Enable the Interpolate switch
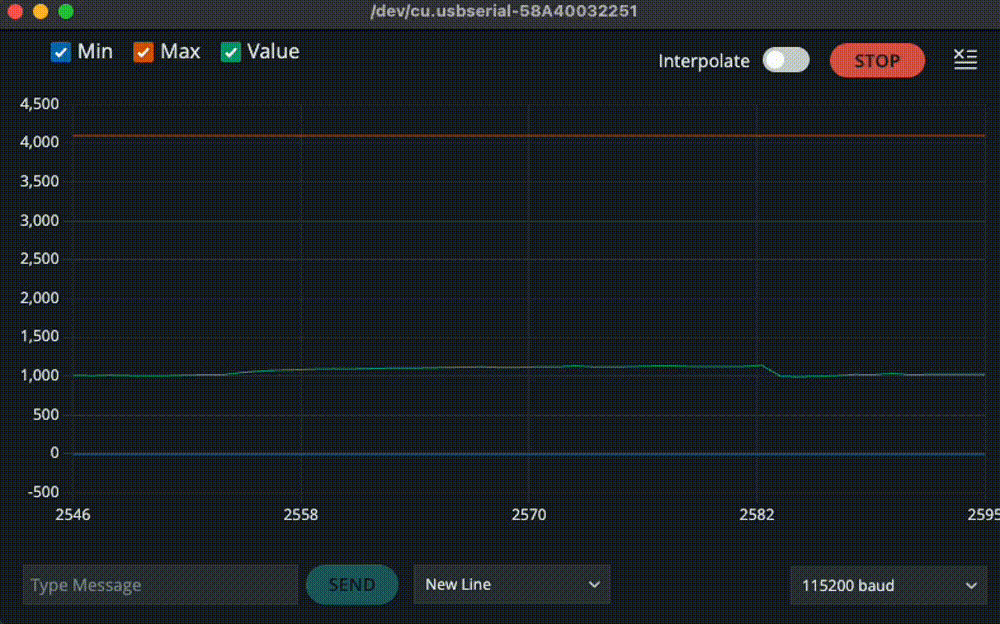This screenshot has width=1000, height=624. point(785,61)
